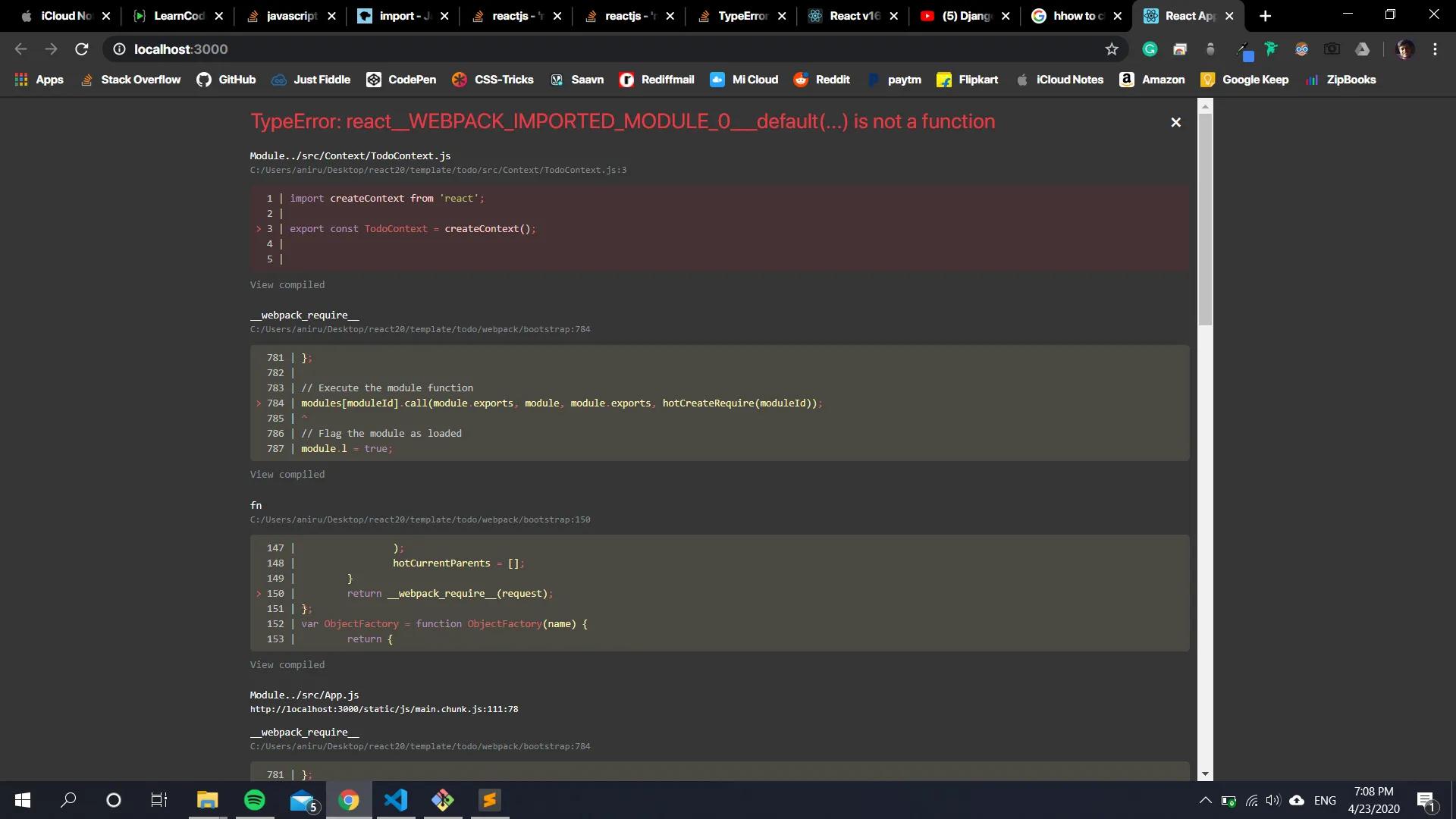Close the TypeError overlay with X

[x=1175, y=122]
